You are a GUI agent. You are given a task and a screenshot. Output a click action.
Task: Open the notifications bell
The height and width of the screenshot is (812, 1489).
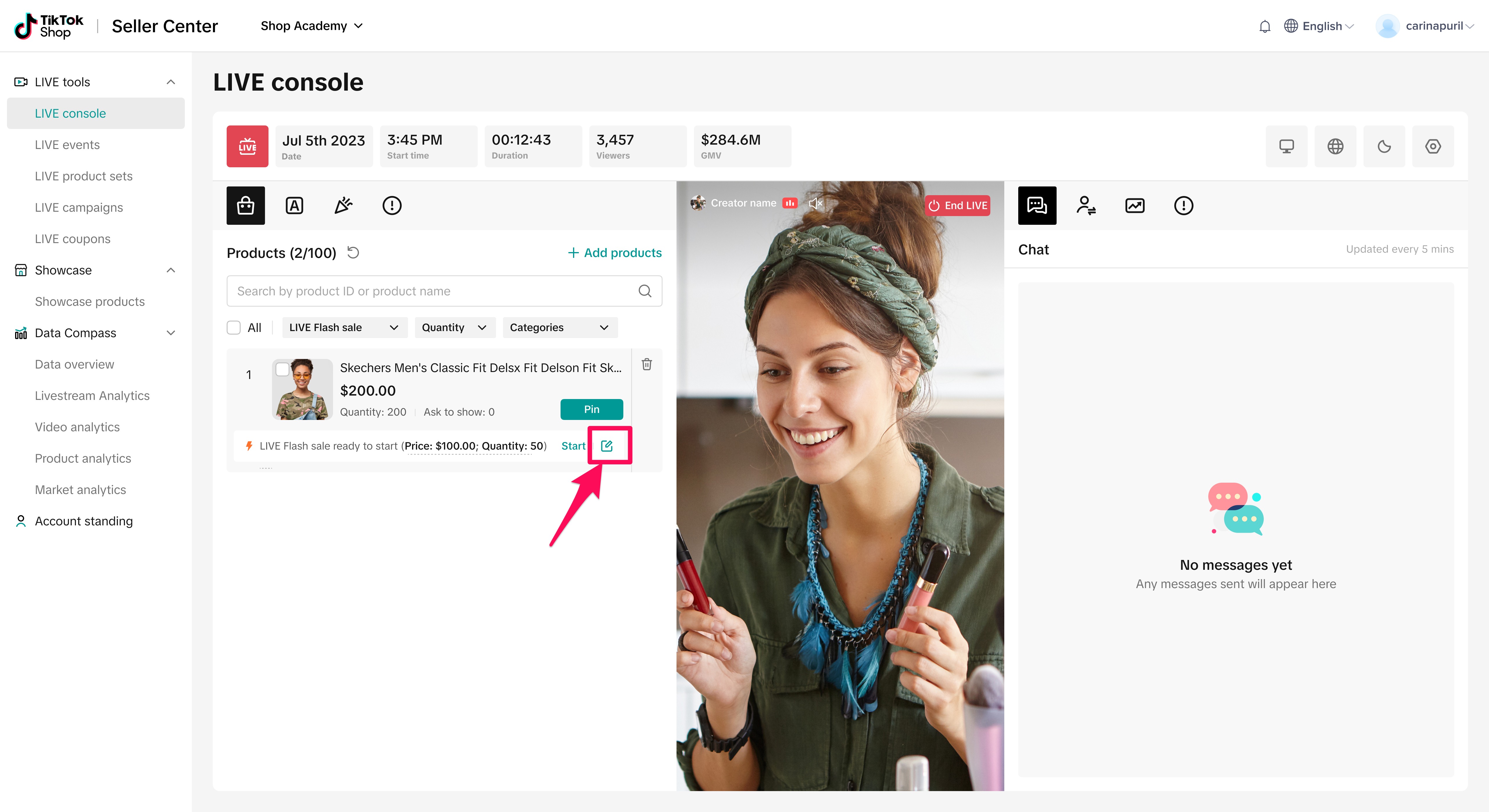point(1265,26)
